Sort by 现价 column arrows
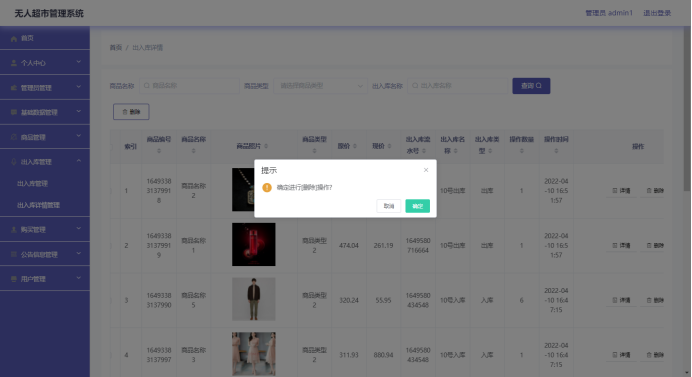The width and height of the screenshot is (692, 377). click(389, 146)
